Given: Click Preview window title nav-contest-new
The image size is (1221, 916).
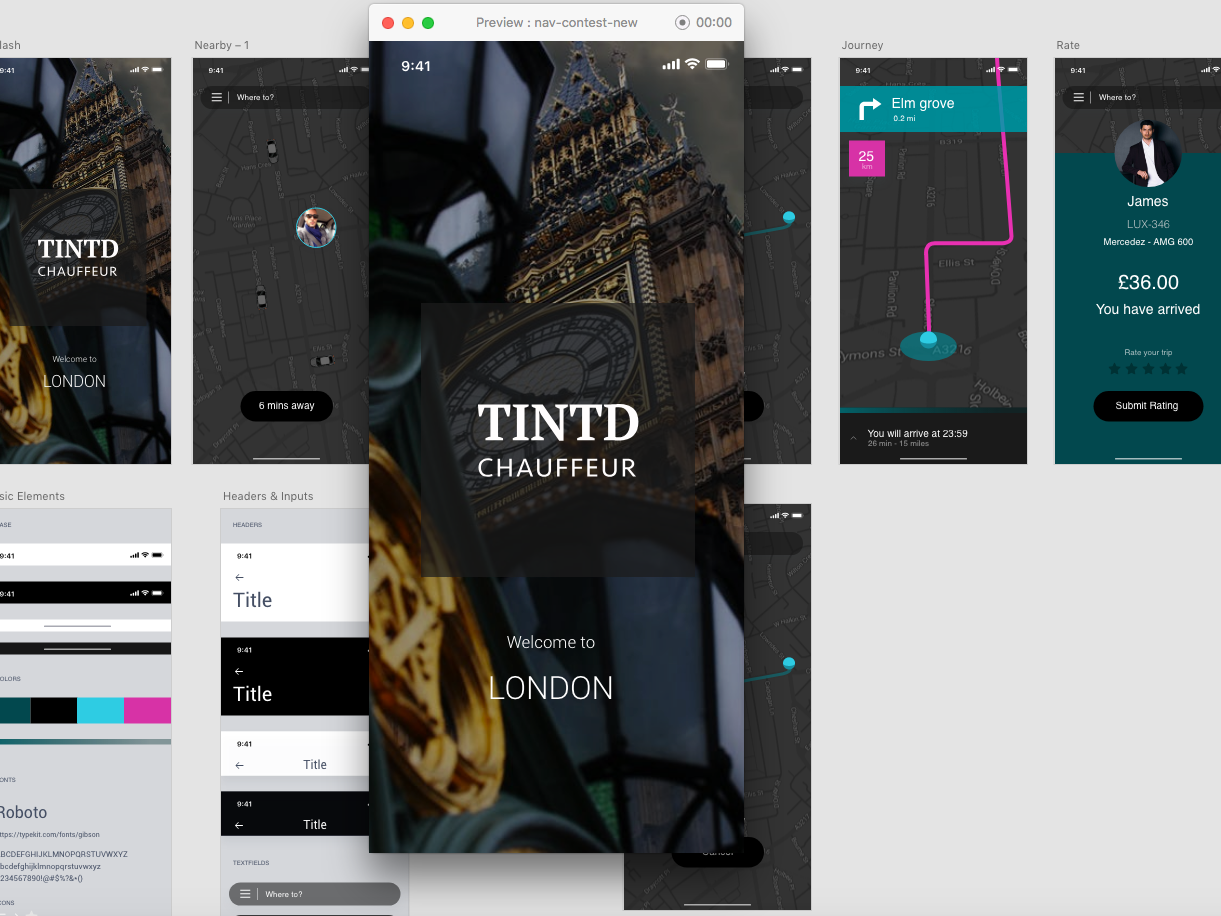Looking at the screenshot, I should [557, 22].
